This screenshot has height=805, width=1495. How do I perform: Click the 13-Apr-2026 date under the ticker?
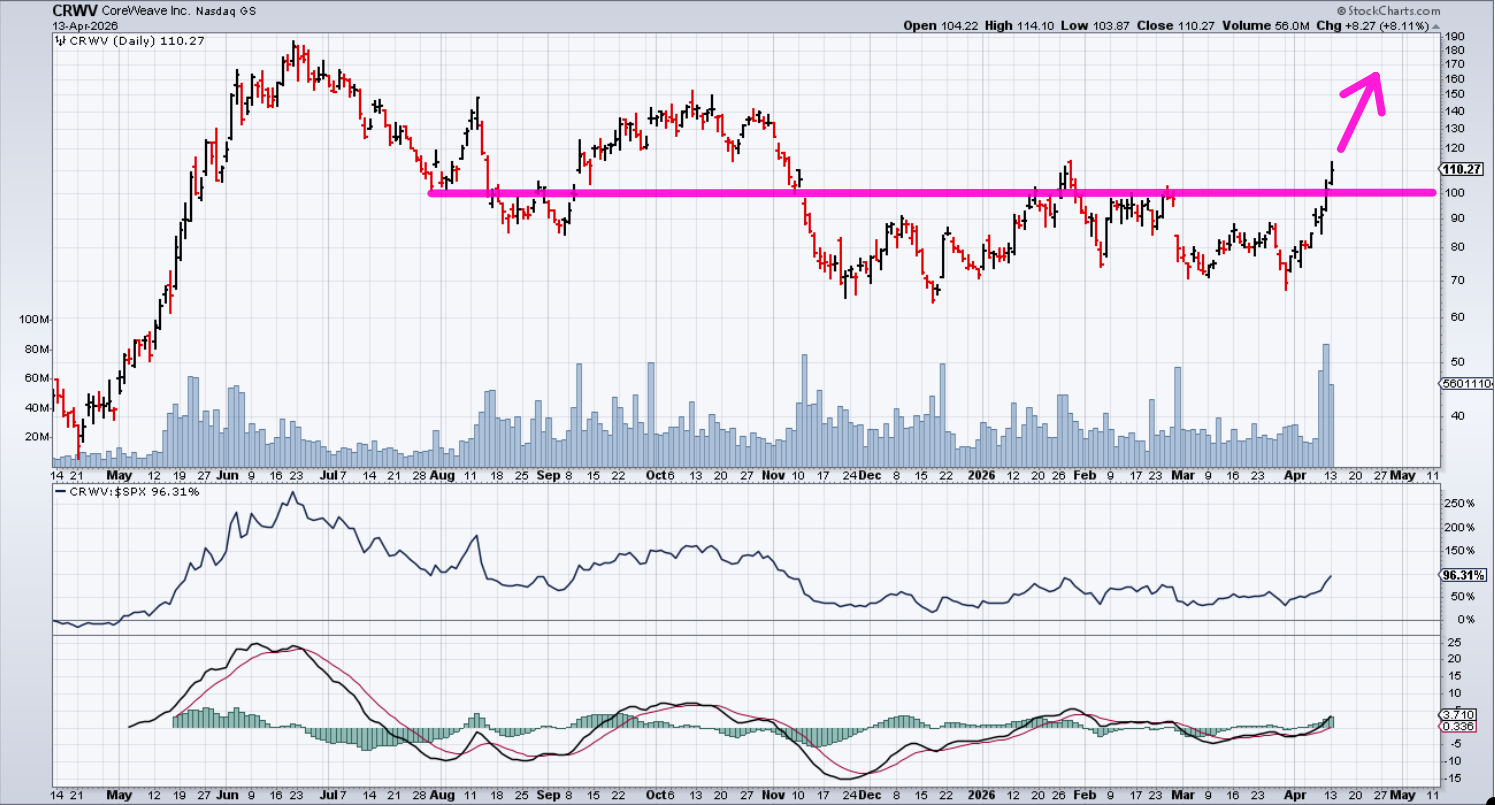point(86,25)
